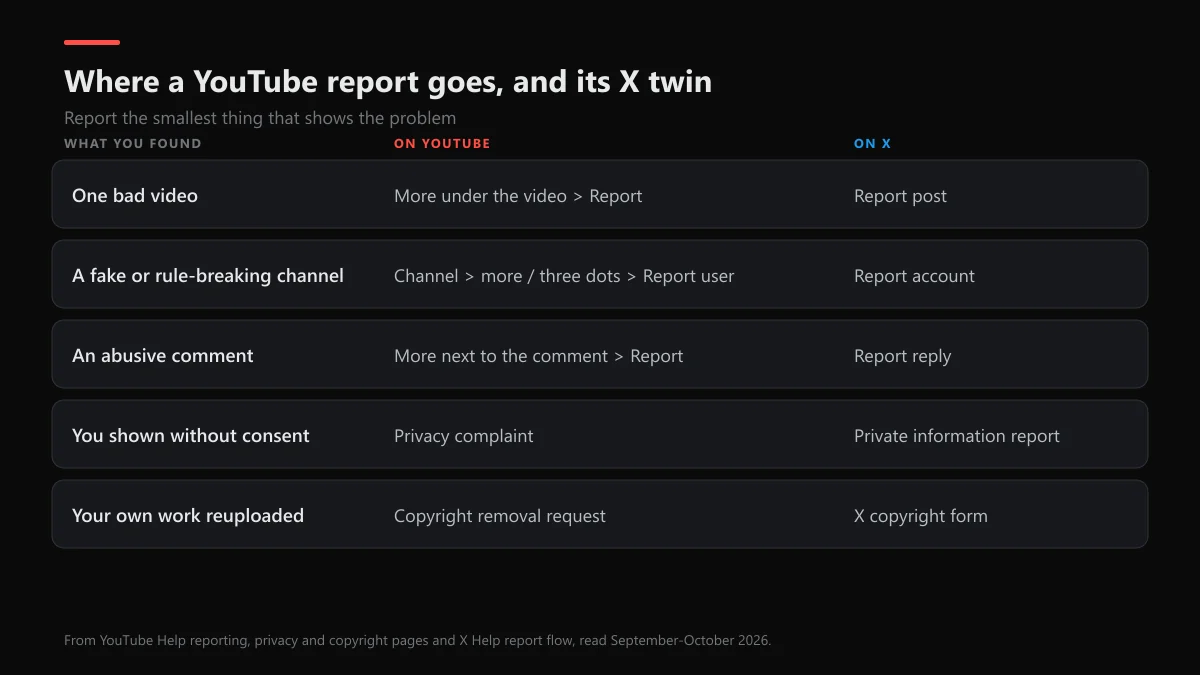Click the 'Privacy complaint' cell
Screen dimensions: 1200x675
point(464,436)
